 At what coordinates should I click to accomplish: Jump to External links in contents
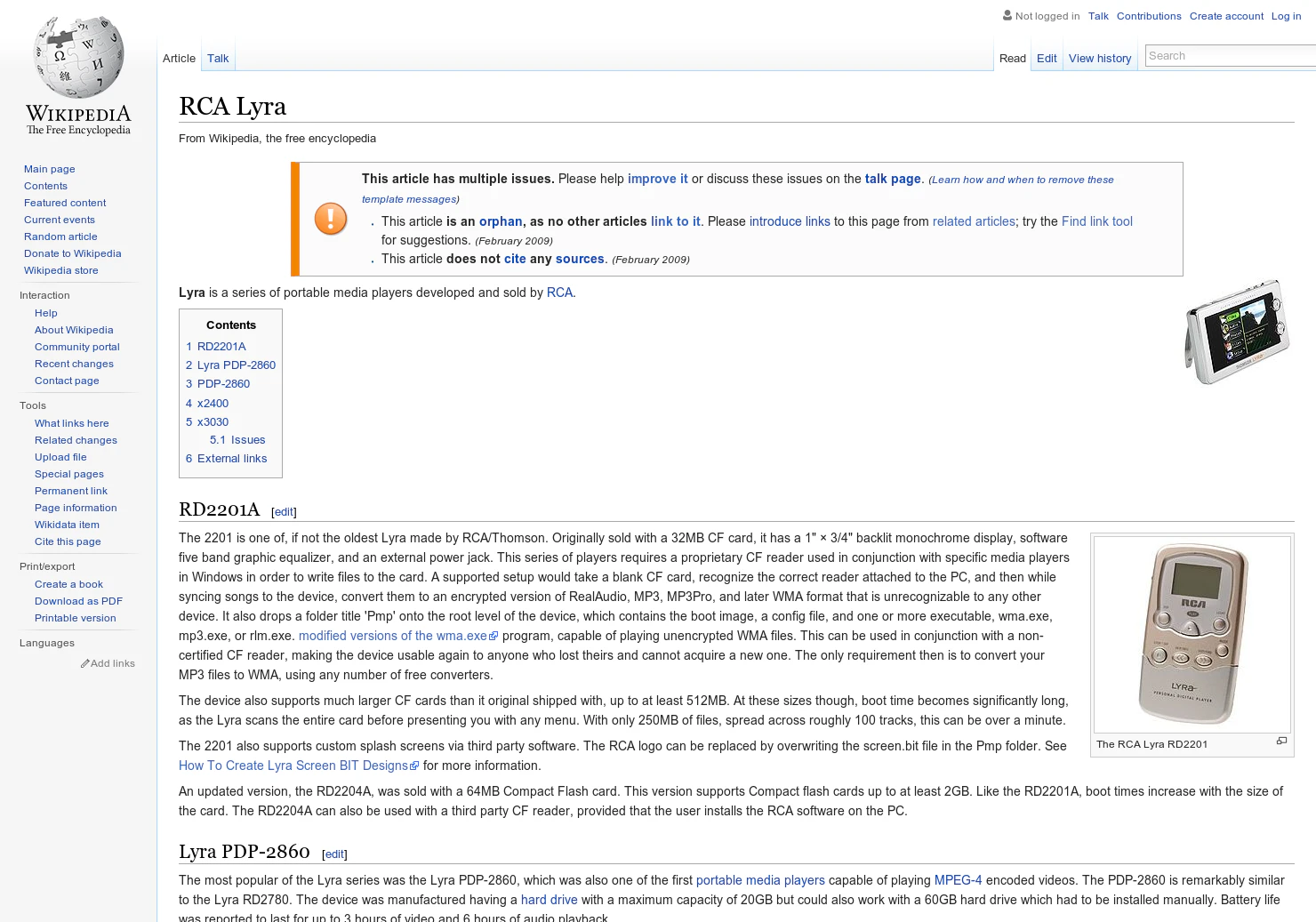click(227, 459)
